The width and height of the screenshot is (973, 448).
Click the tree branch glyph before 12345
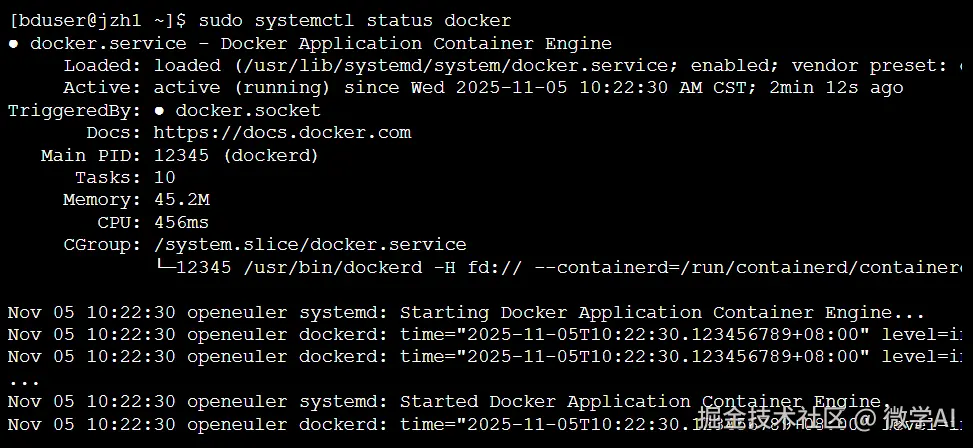coord(165,267)
